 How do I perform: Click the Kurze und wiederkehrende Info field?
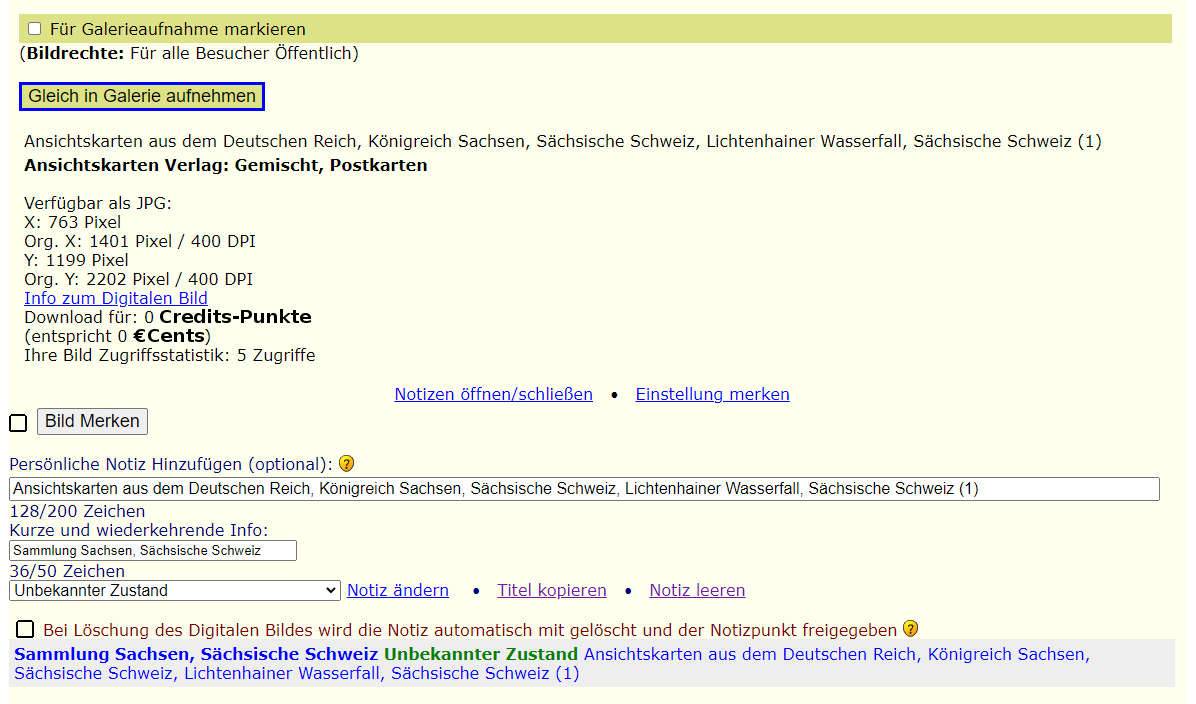point(153,551)
